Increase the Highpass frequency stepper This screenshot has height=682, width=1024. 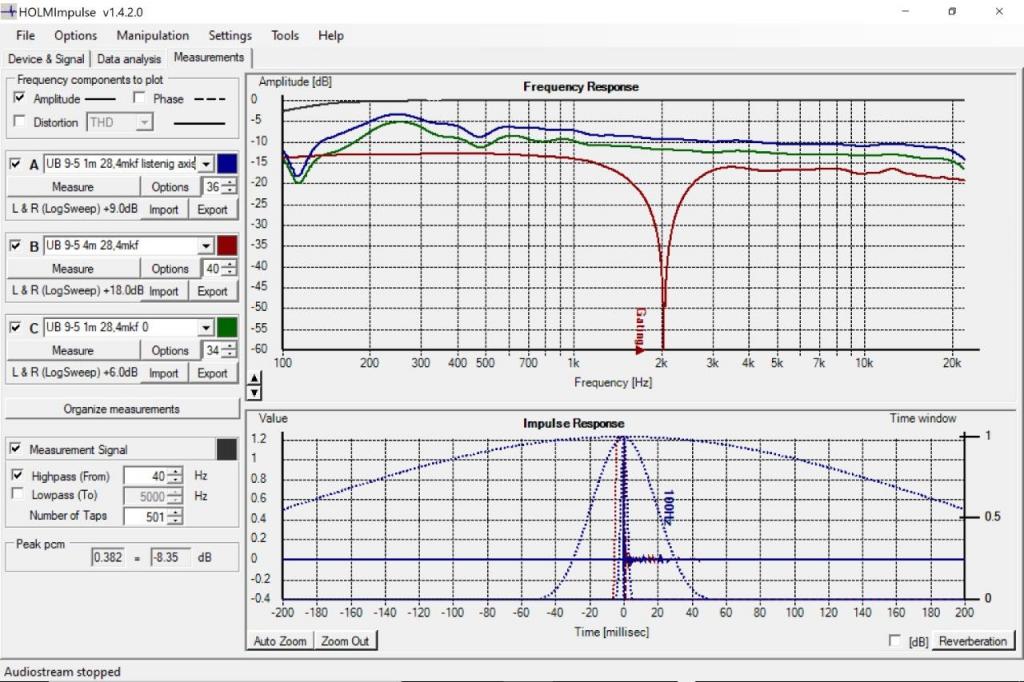click(x=176, y=472)
